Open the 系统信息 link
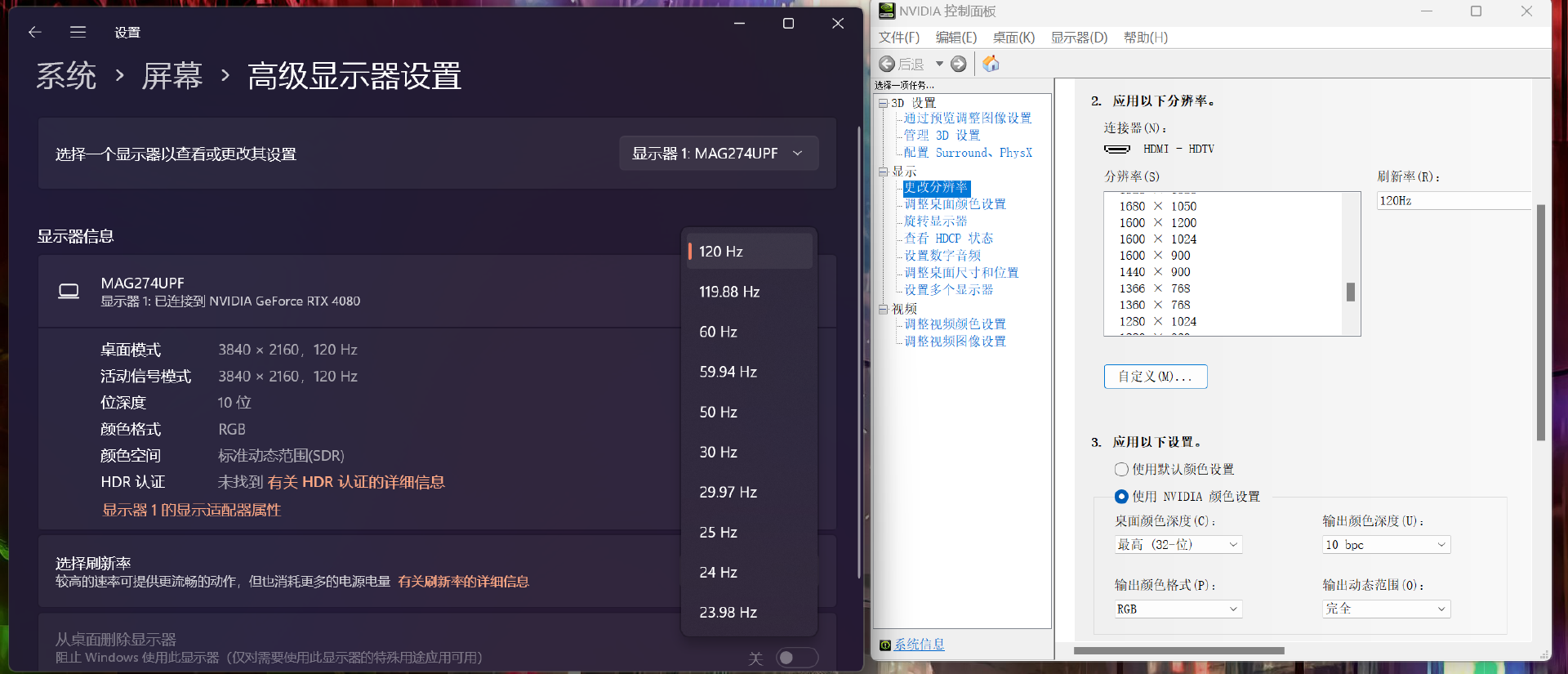This screenshot has height=674, width=1568. click(920, 645)
